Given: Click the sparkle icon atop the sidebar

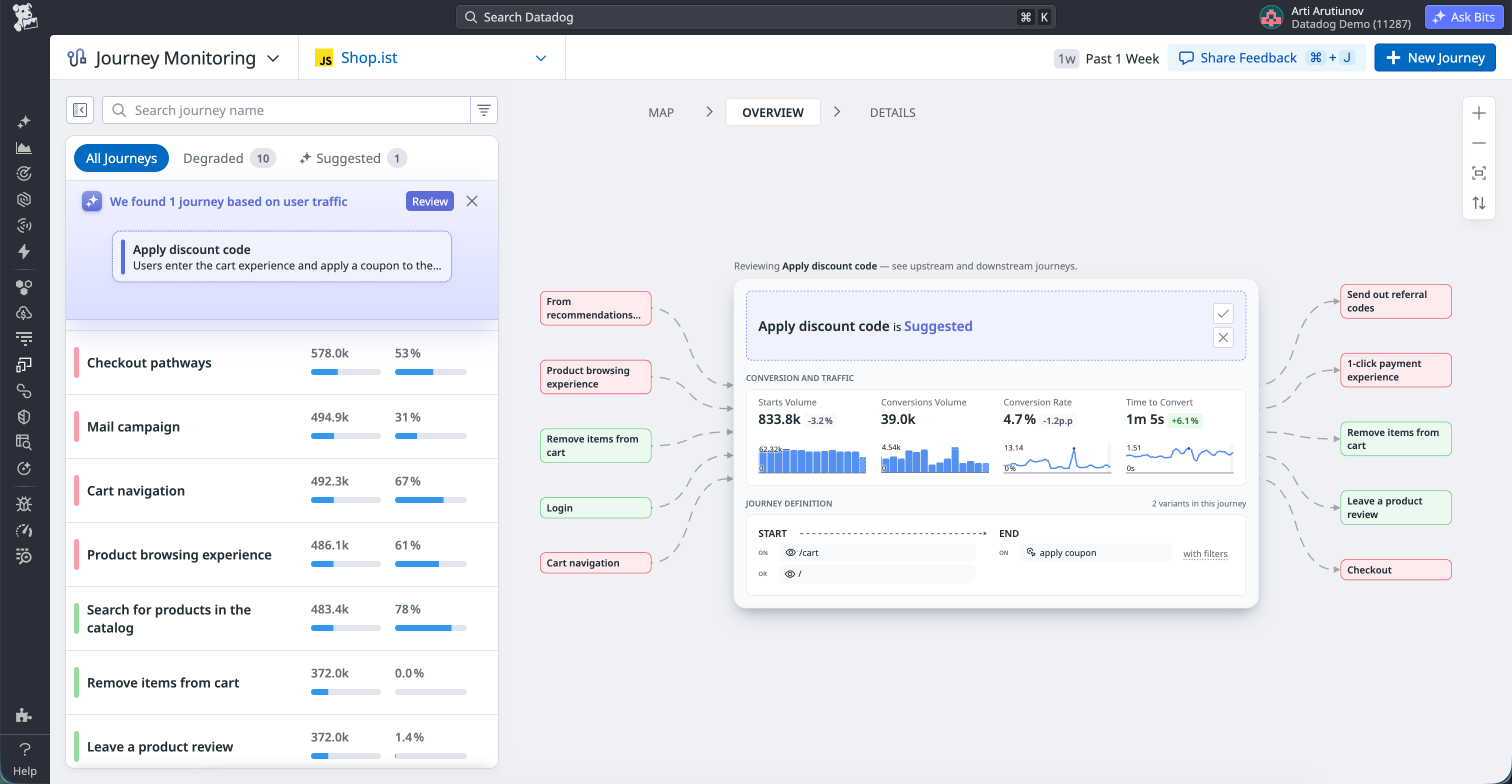Looking at the screenshot, I should click(x=24, y=122).
